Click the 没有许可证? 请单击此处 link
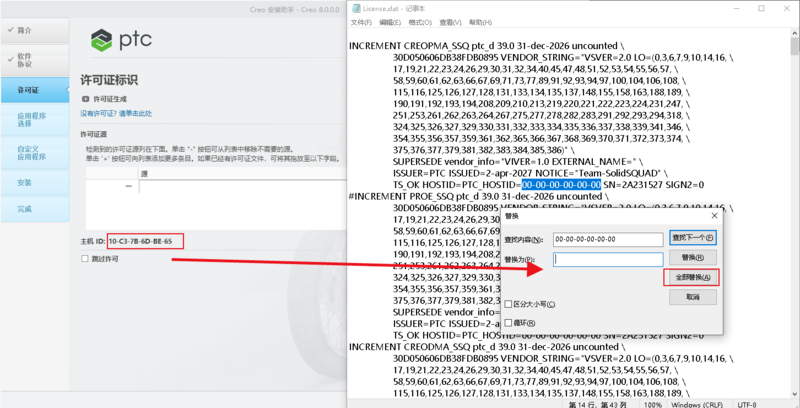 click(x=116, y=114)
